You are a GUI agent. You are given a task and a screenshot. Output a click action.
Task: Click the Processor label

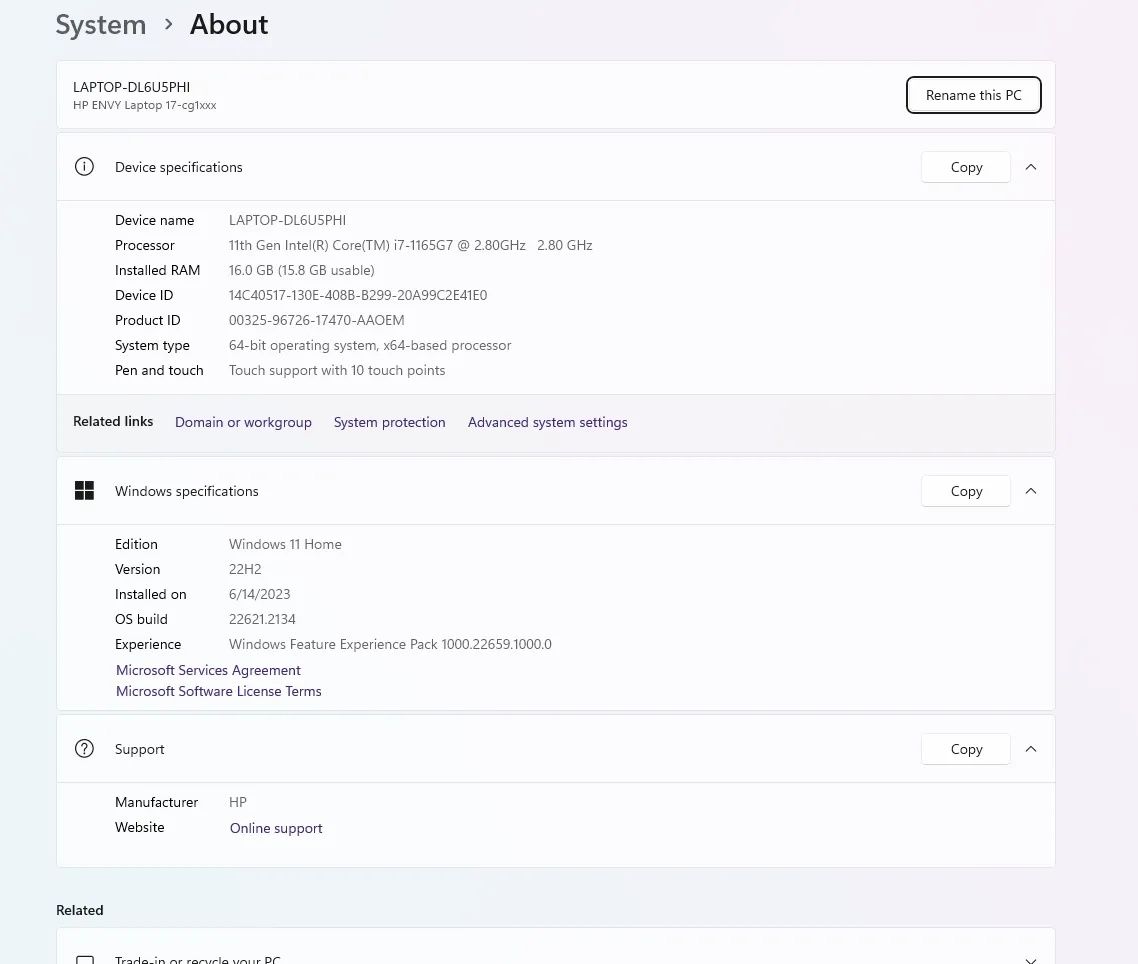144,245
